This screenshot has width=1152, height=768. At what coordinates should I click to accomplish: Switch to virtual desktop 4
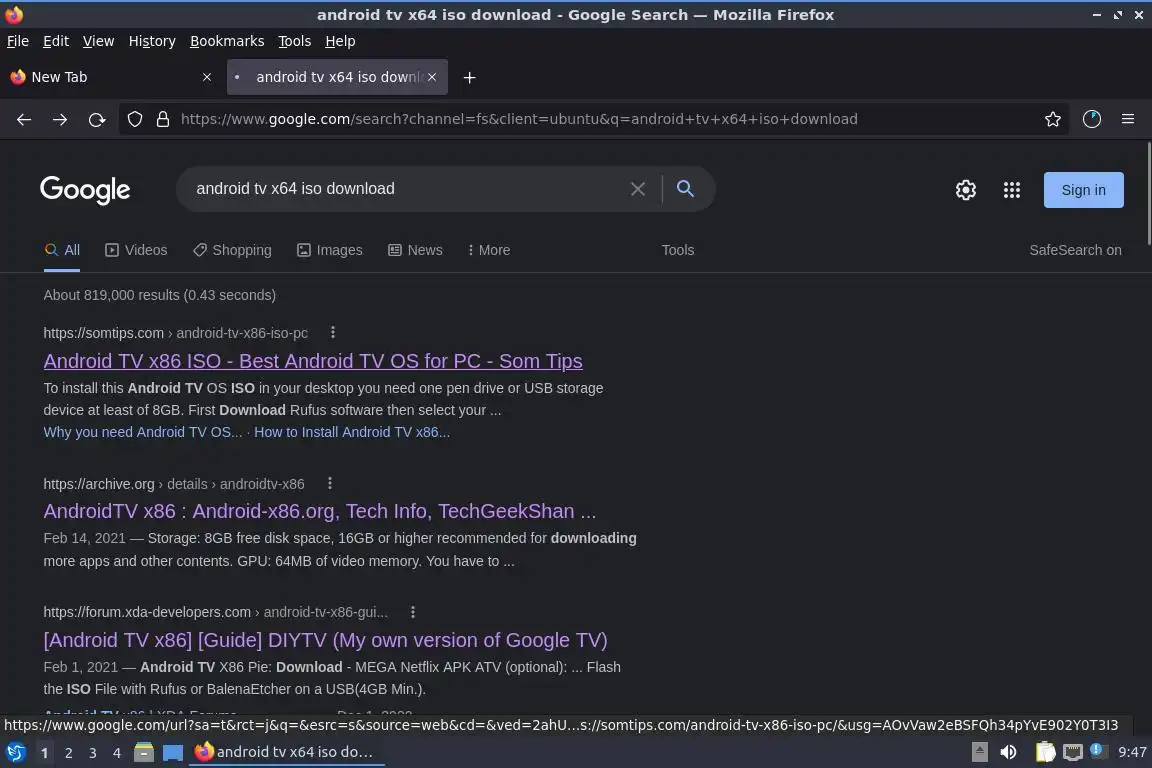tap(117, 753)
